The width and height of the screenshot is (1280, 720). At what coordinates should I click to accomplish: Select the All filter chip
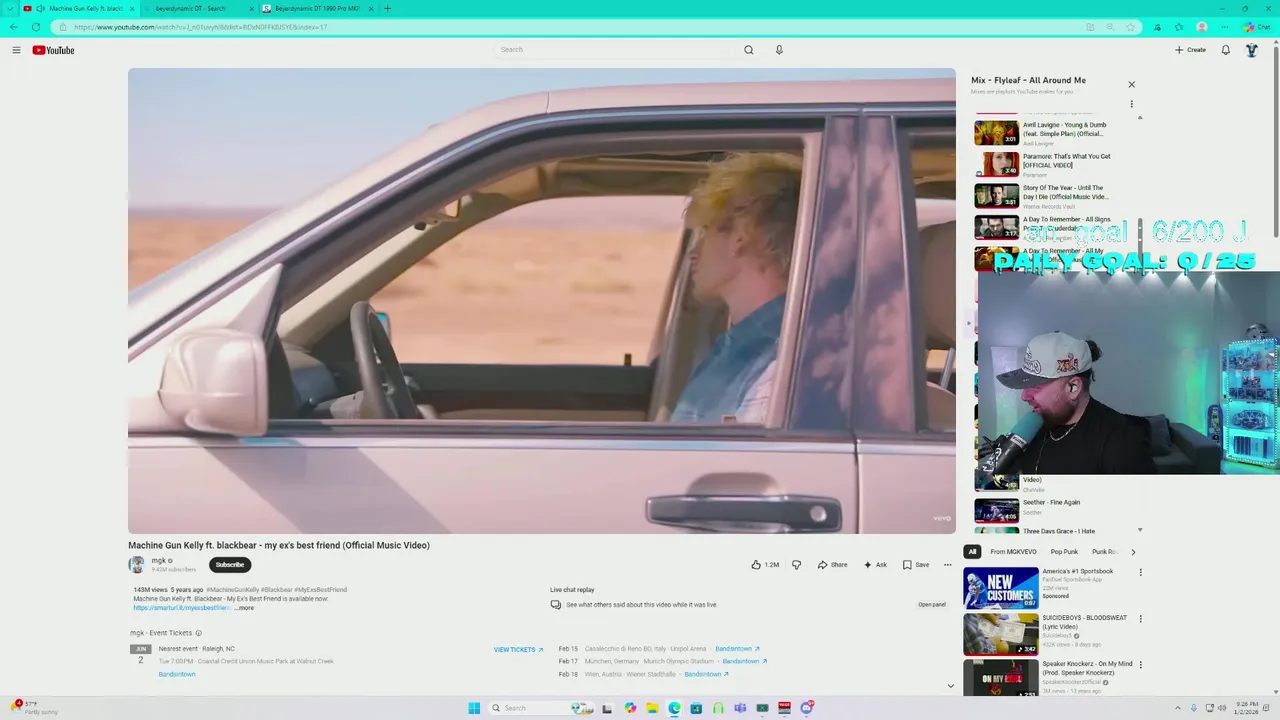[x=972, y=552]
